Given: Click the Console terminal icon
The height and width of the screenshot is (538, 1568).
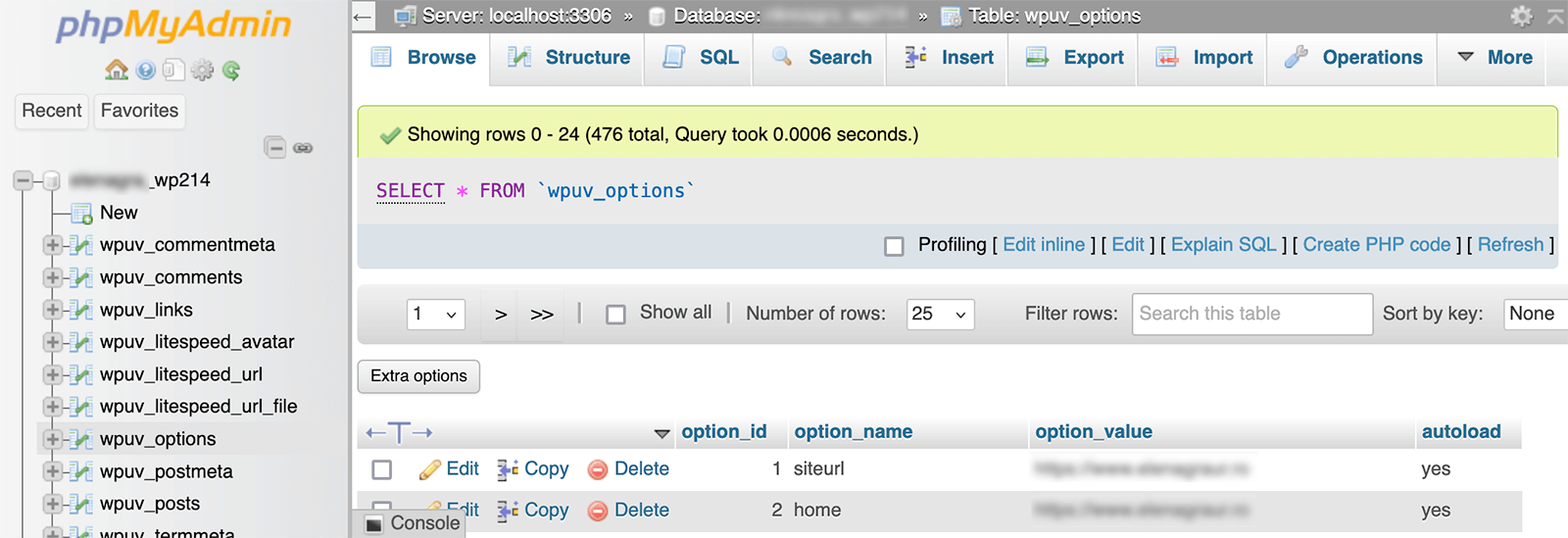Looking at the screenshot, I should (x=373, y=524).
